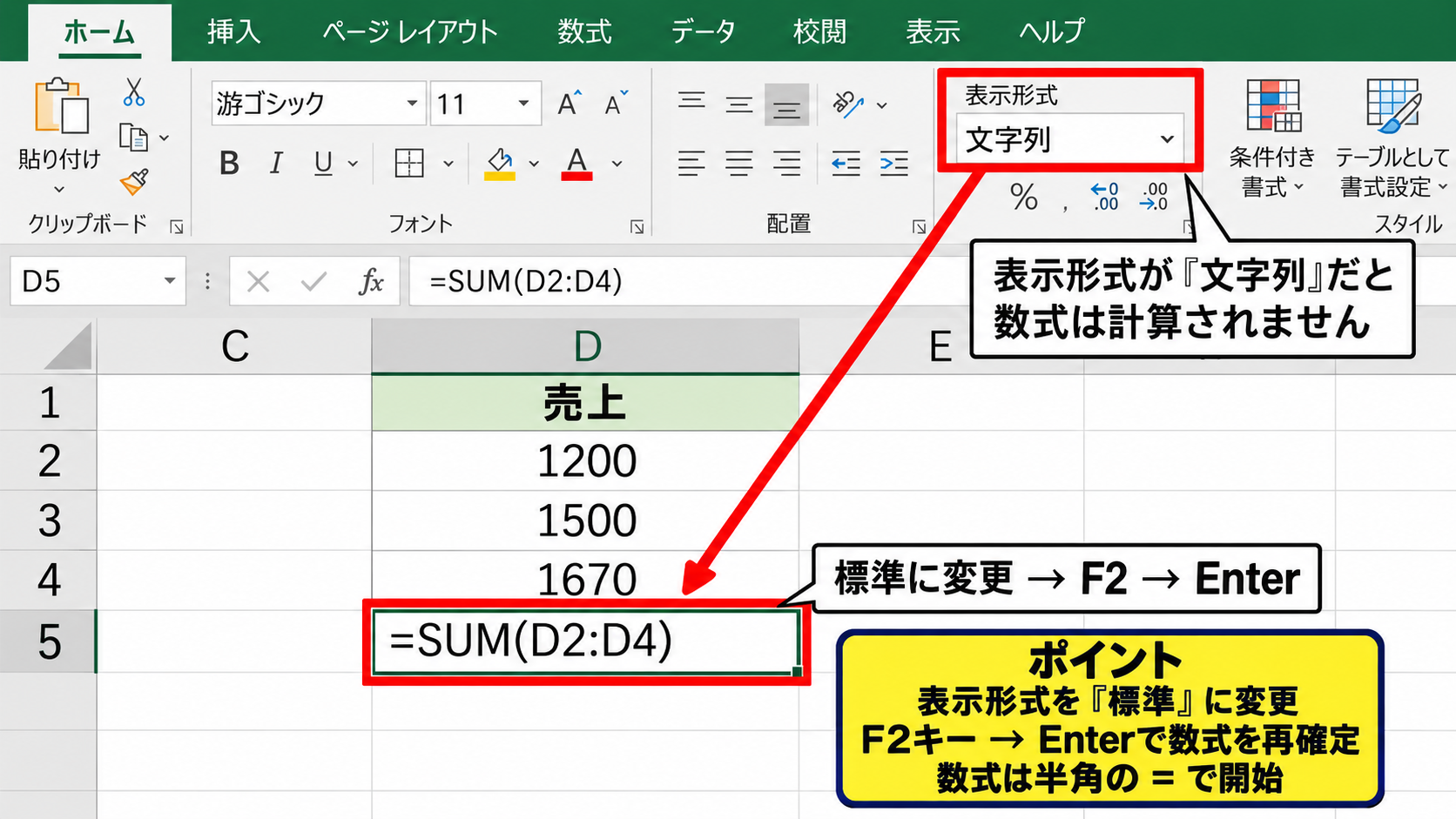Click the Borders grid icon
Image resolution: width=1456 pixels, height=819 pixels.
(x=408, y=163)
